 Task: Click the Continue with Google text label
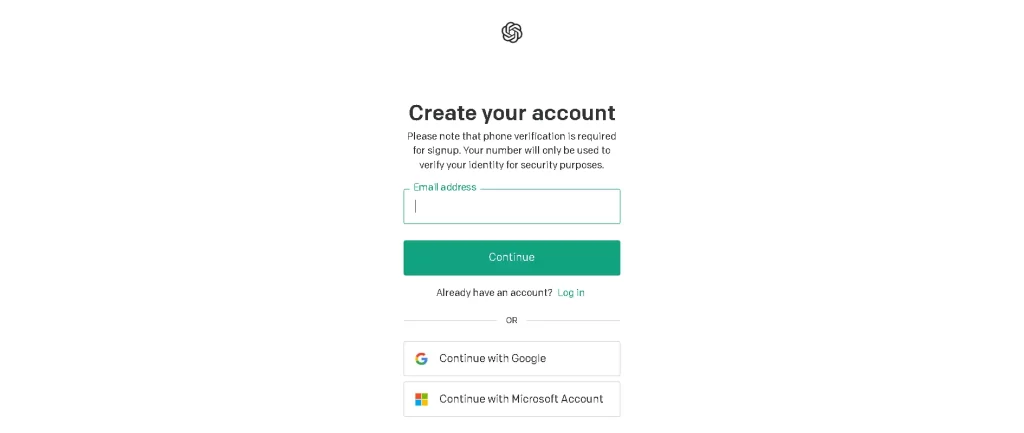point(492,358)
